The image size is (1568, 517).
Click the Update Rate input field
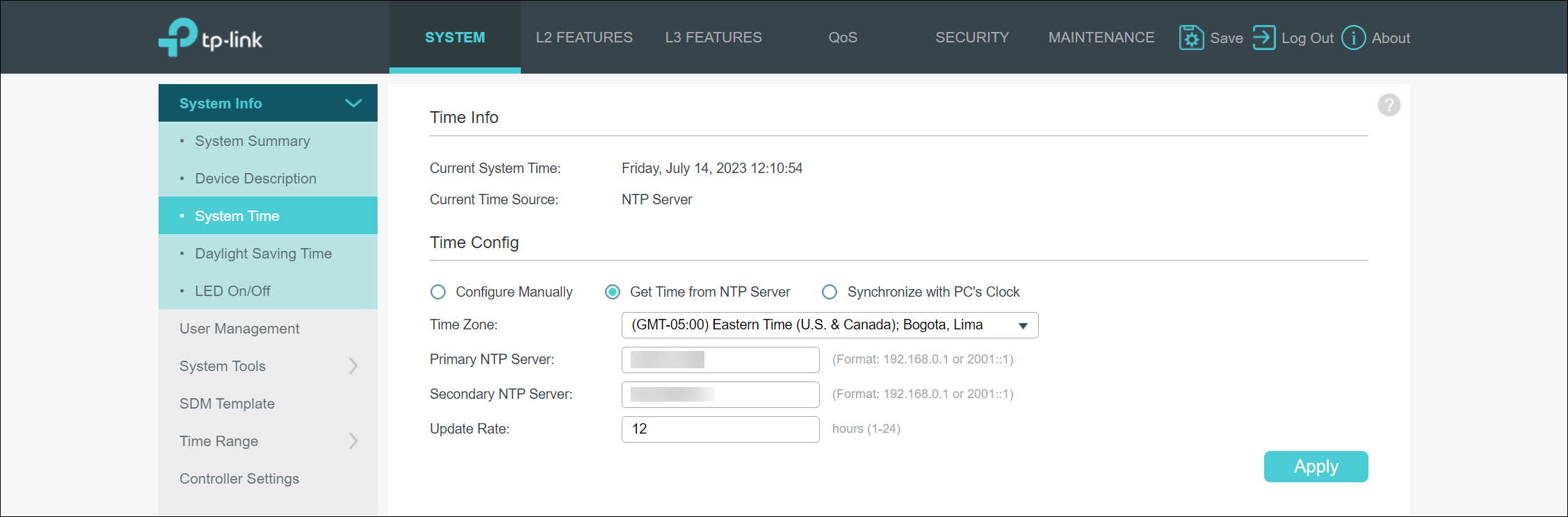point(720,429)
